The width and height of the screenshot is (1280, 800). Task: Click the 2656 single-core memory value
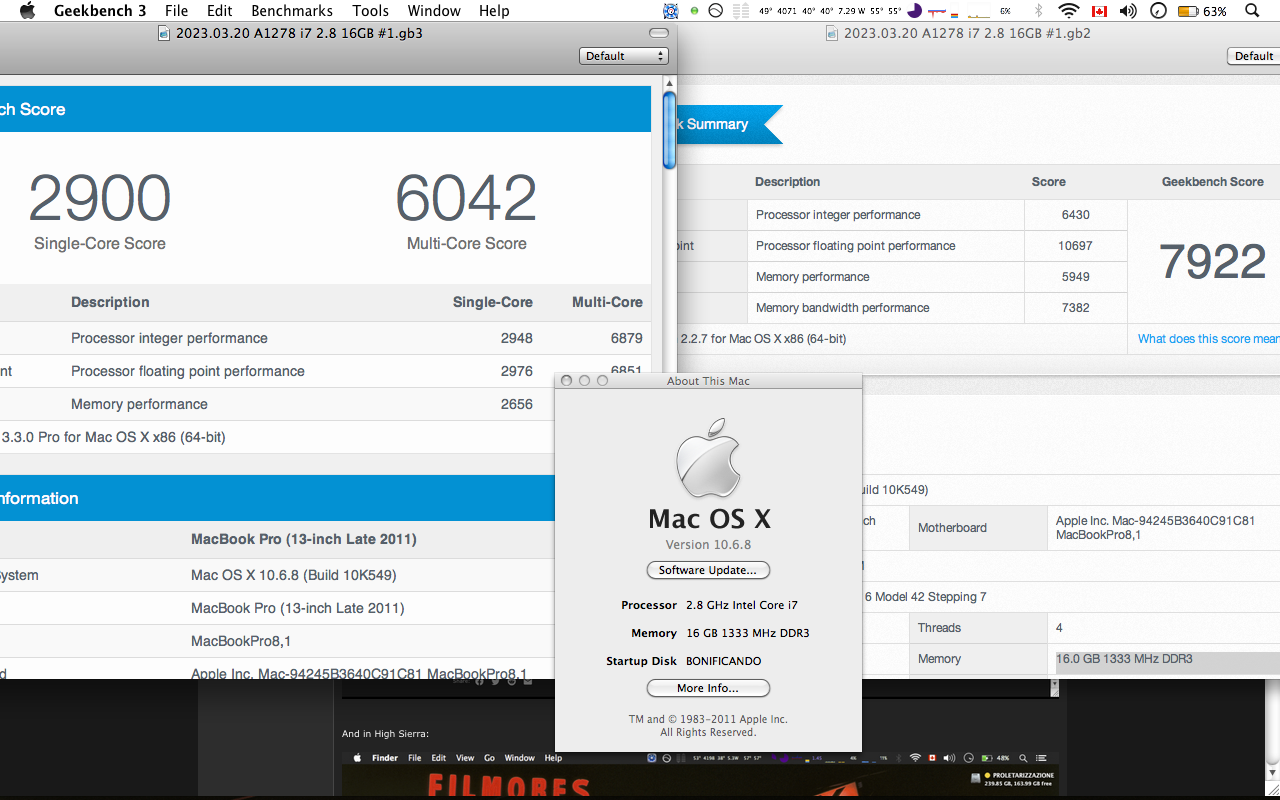point(517,404)
